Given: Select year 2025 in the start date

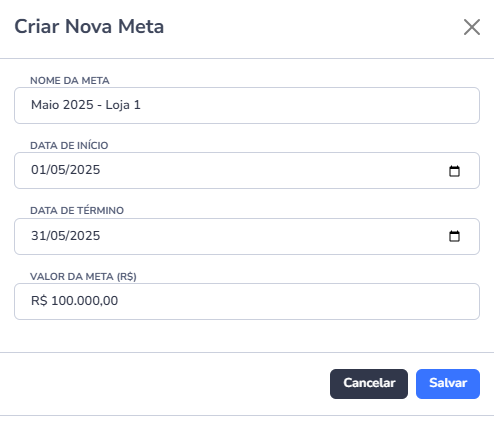Looking at the screenshot, I should pyautogui.click(x=85, y=170).
